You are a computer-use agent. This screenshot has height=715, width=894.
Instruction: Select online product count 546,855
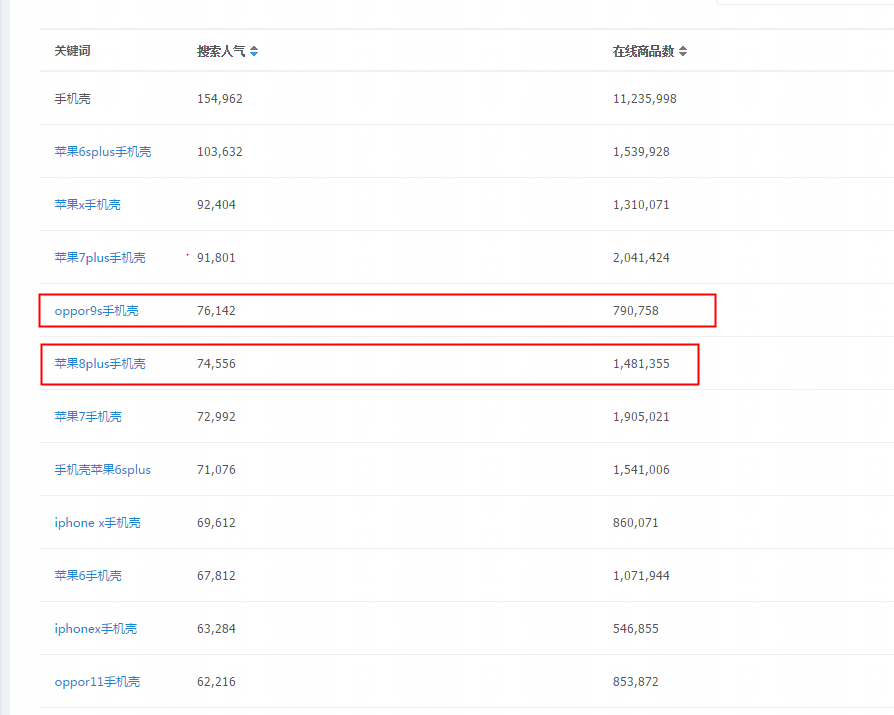pyautogui.click(x=636, y=629)
